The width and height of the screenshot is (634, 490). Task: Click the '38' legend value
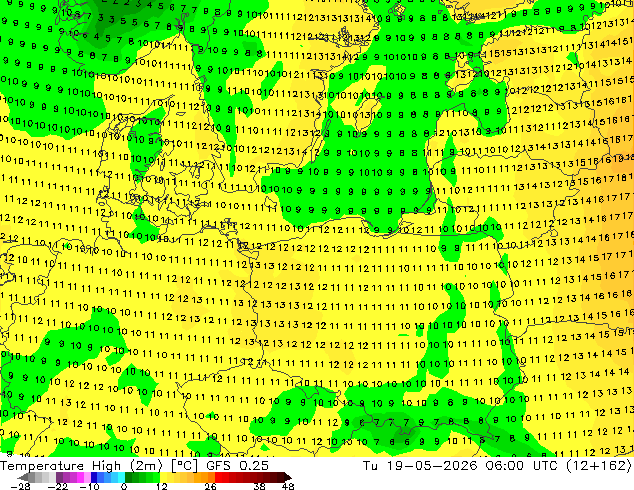pyautogui.click(x=260, y=486)
